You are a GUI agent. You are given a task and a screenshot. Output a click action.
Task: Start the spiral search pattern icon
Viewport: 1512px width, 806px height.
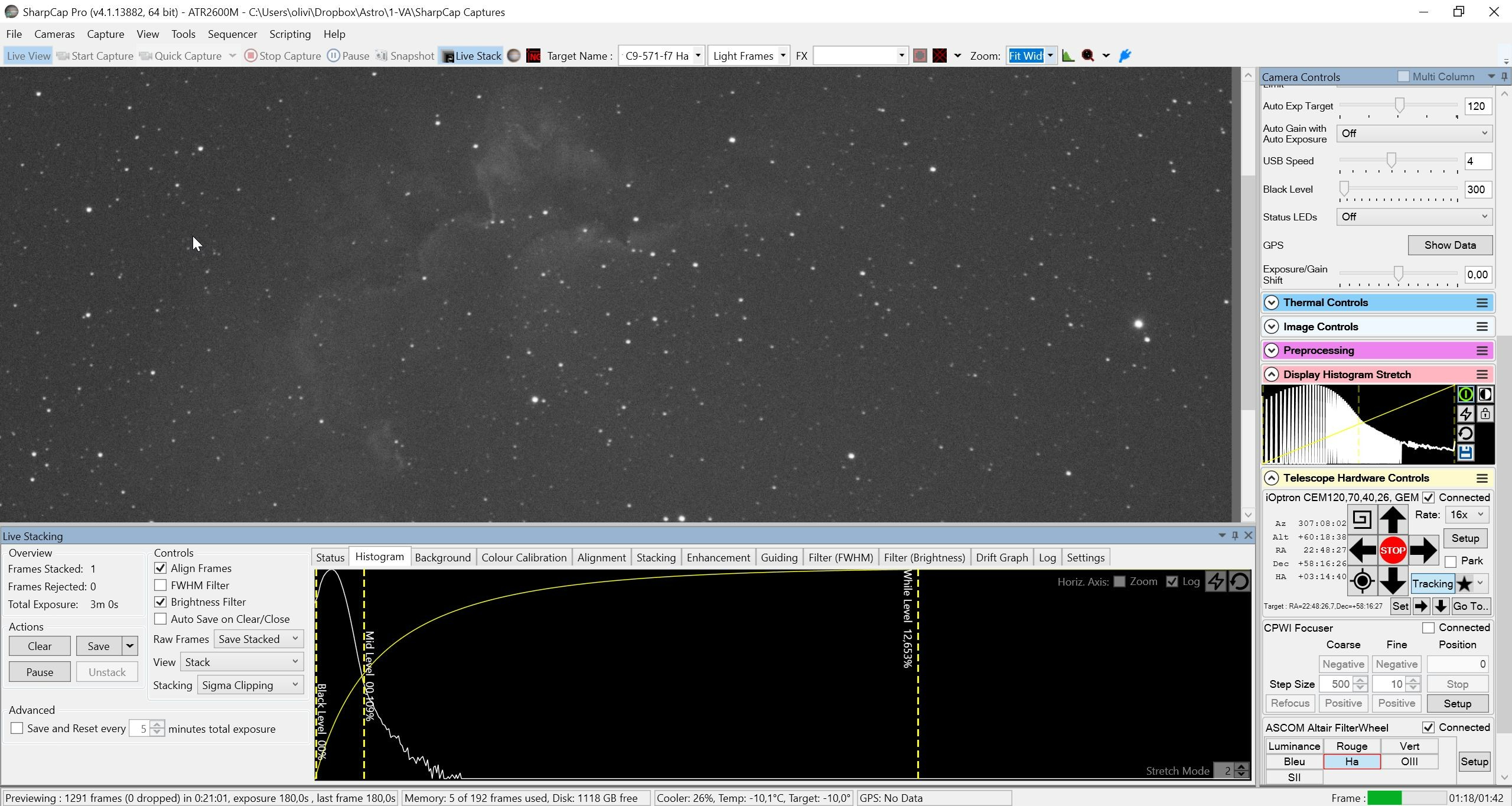tap(1361, 520)
